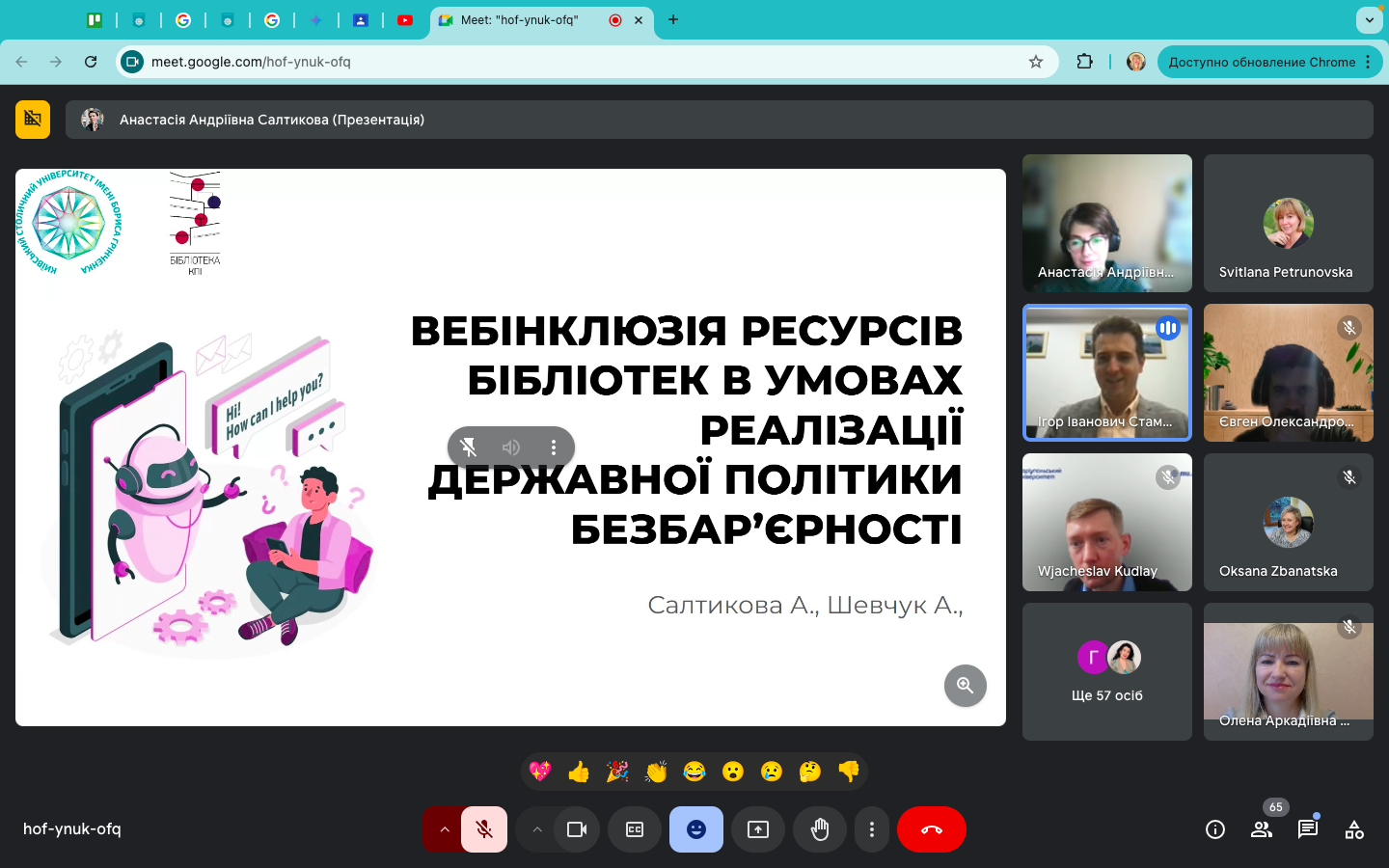Open the "Ще 57 осіб" participants tile

[1106, 671]
